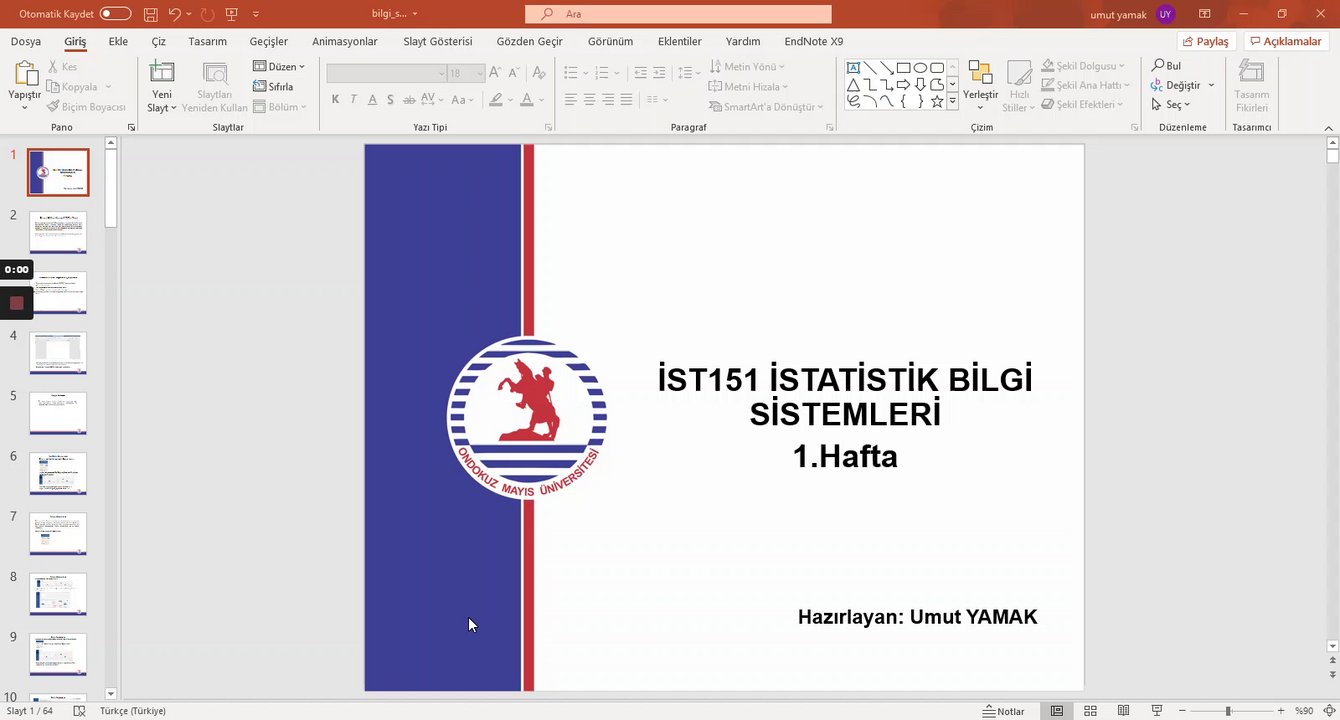Select the line arrow shape in gallery
This screenshot has width=1340, height=720.
[887, 68]
